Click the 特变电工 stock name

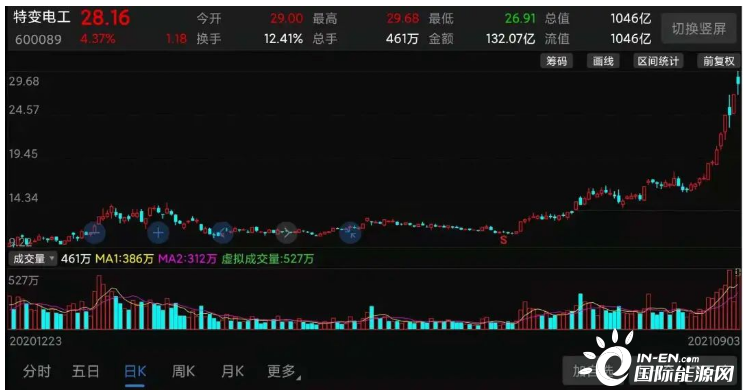(42, 18)
